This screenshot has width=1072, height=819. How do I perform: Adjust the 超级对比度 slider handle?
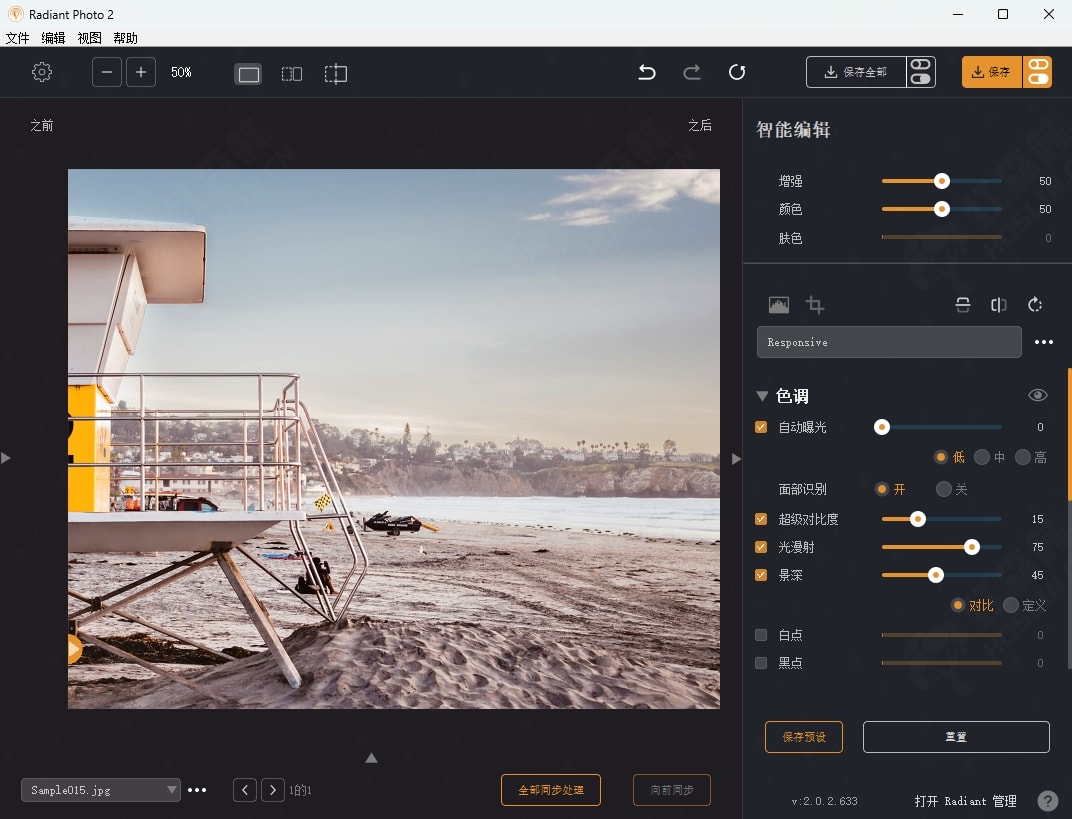click(917, 519)
